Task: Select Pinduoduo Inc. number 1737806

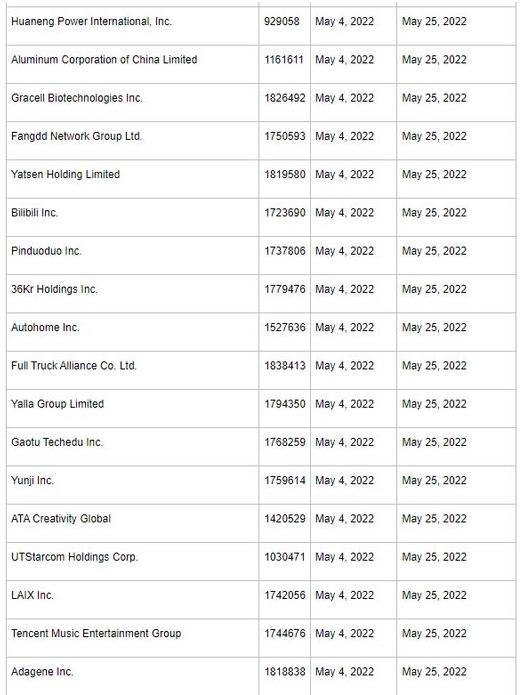Action: coord(285,251)
